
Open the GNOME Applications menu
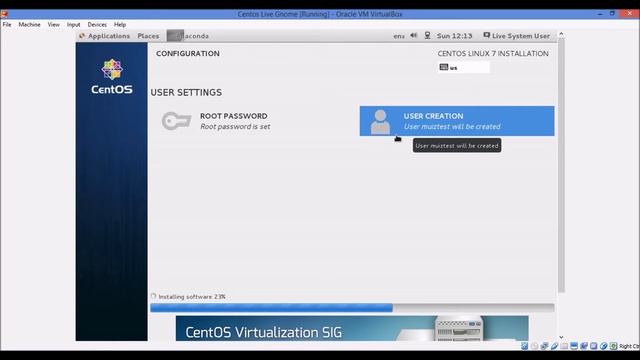pyautogui.click(x=109, y=36)
